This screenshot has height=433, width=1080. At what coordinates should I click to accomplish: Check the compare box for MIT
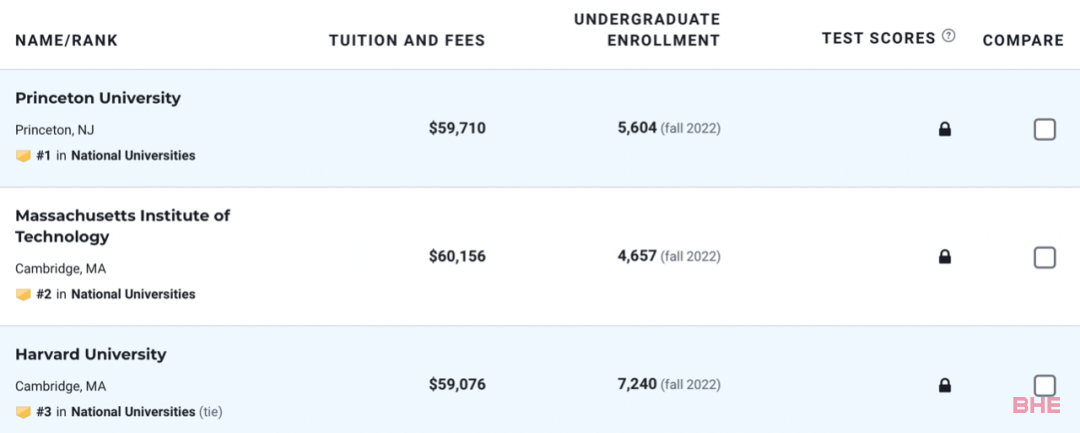(1044, 257)
